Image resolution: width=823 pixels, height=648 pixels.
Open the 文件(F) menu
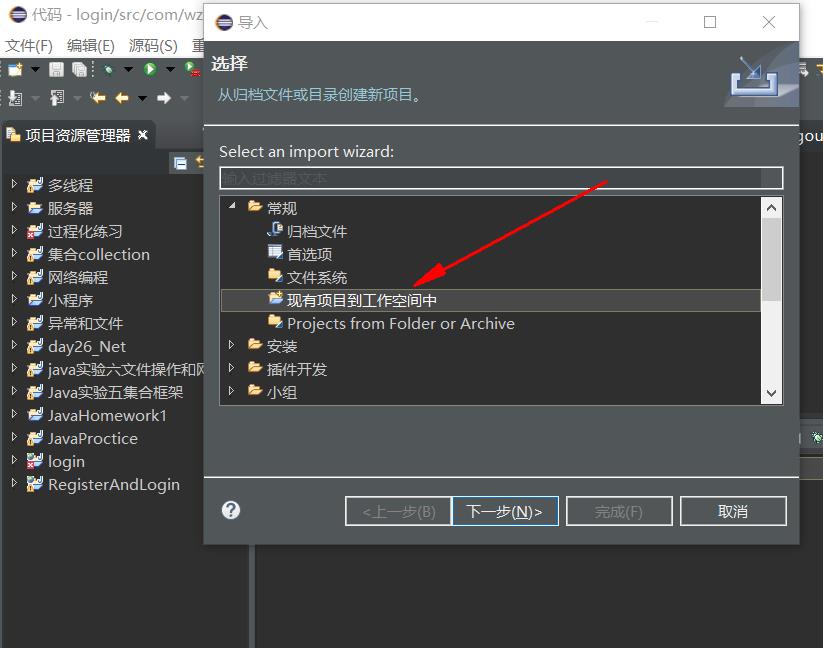tap(29, 46)
